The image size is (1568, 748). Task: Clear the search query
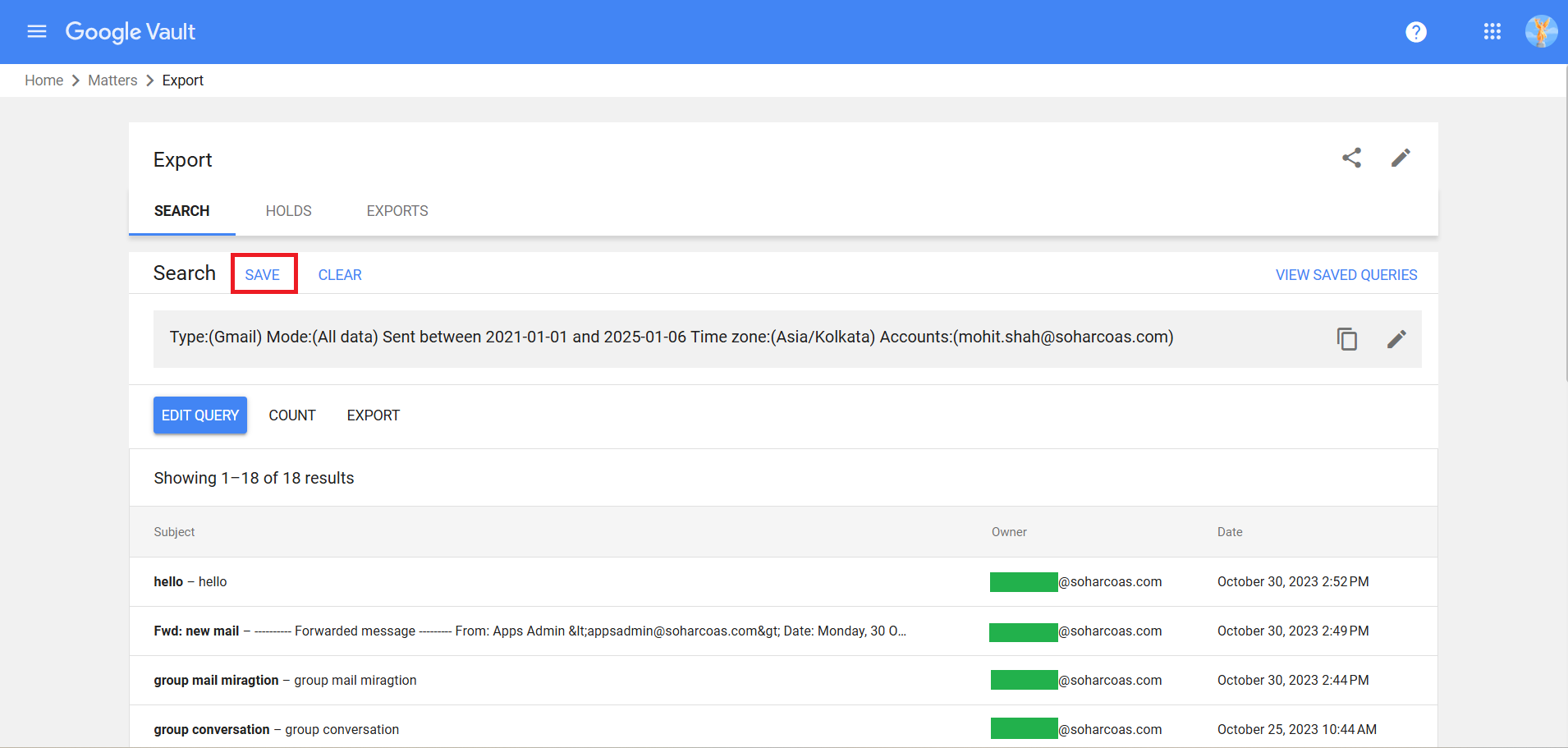(340, 275)
